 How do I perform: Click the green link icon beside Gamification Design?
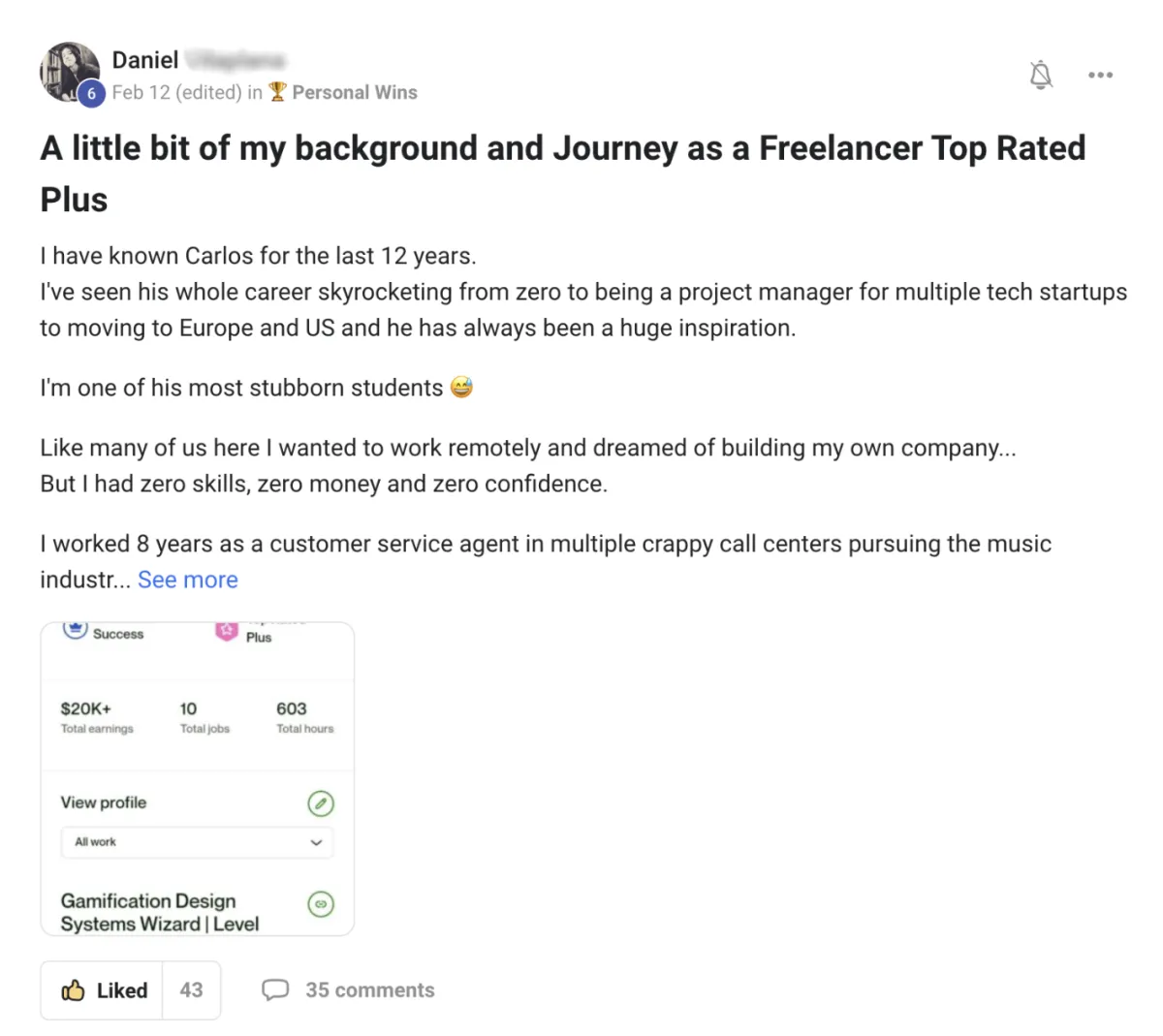point(321,904)
